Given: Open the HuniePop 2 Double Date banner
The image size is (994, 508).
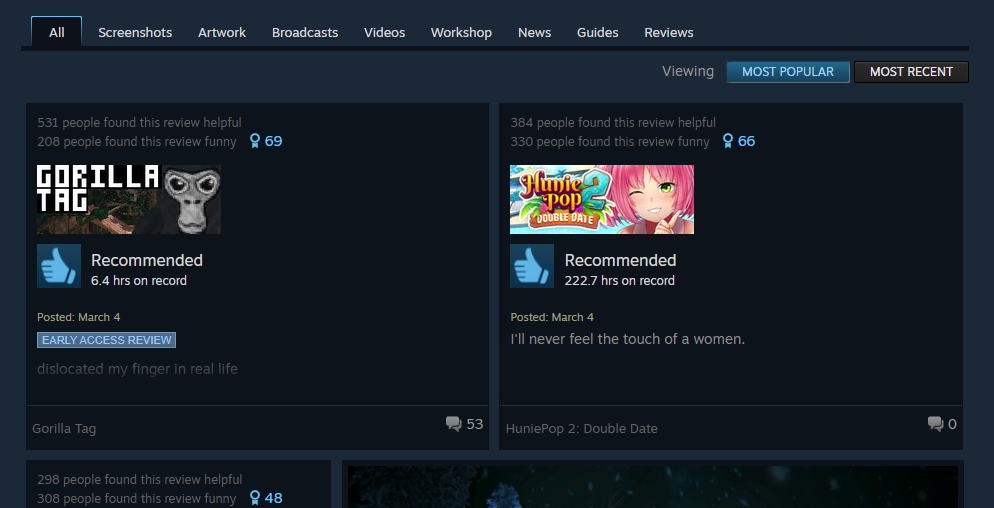Looking at the screenshot, I should (602, 199).
